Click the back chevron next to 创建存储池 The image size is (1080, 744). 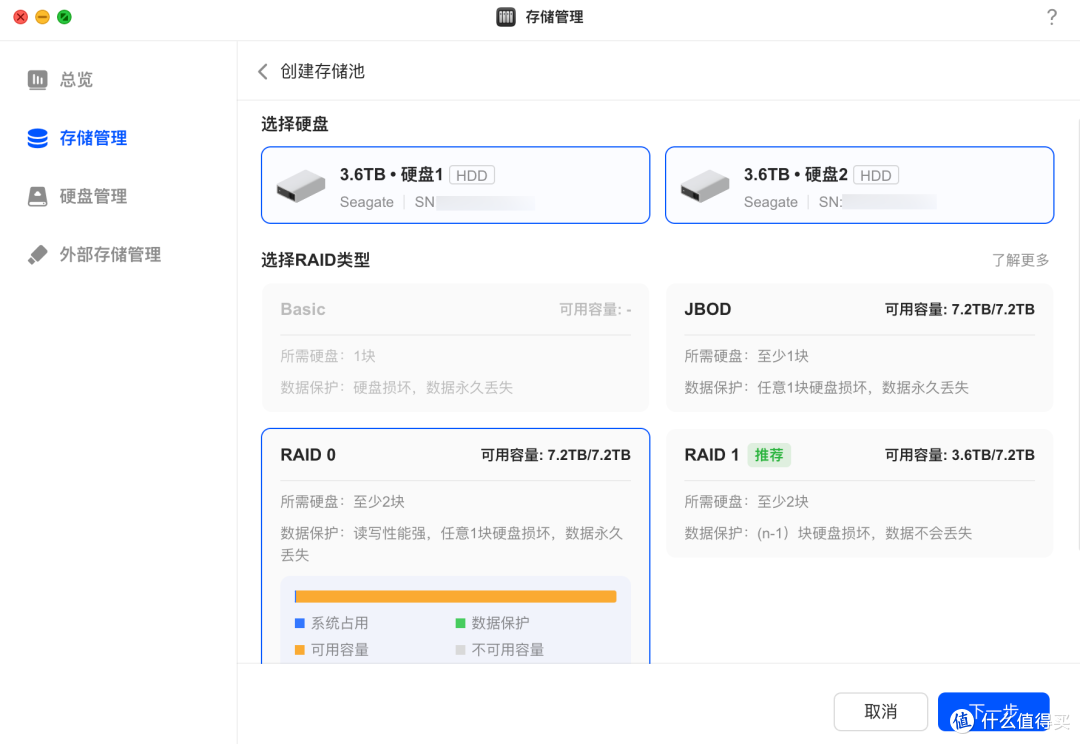(x=262, y=72)
